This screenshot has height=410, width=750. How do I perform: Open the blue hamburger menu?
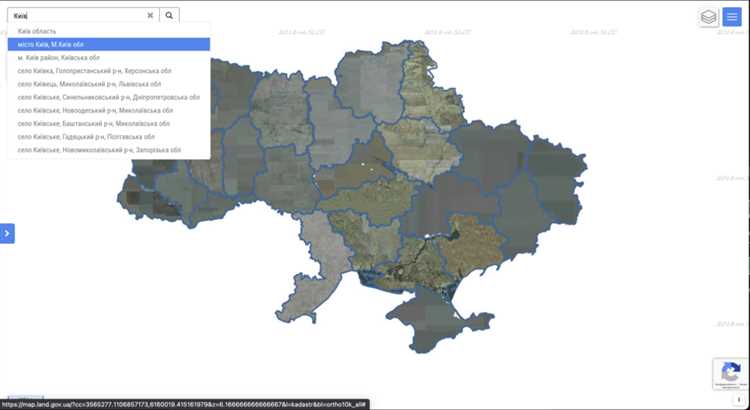(x=732, y=17)
